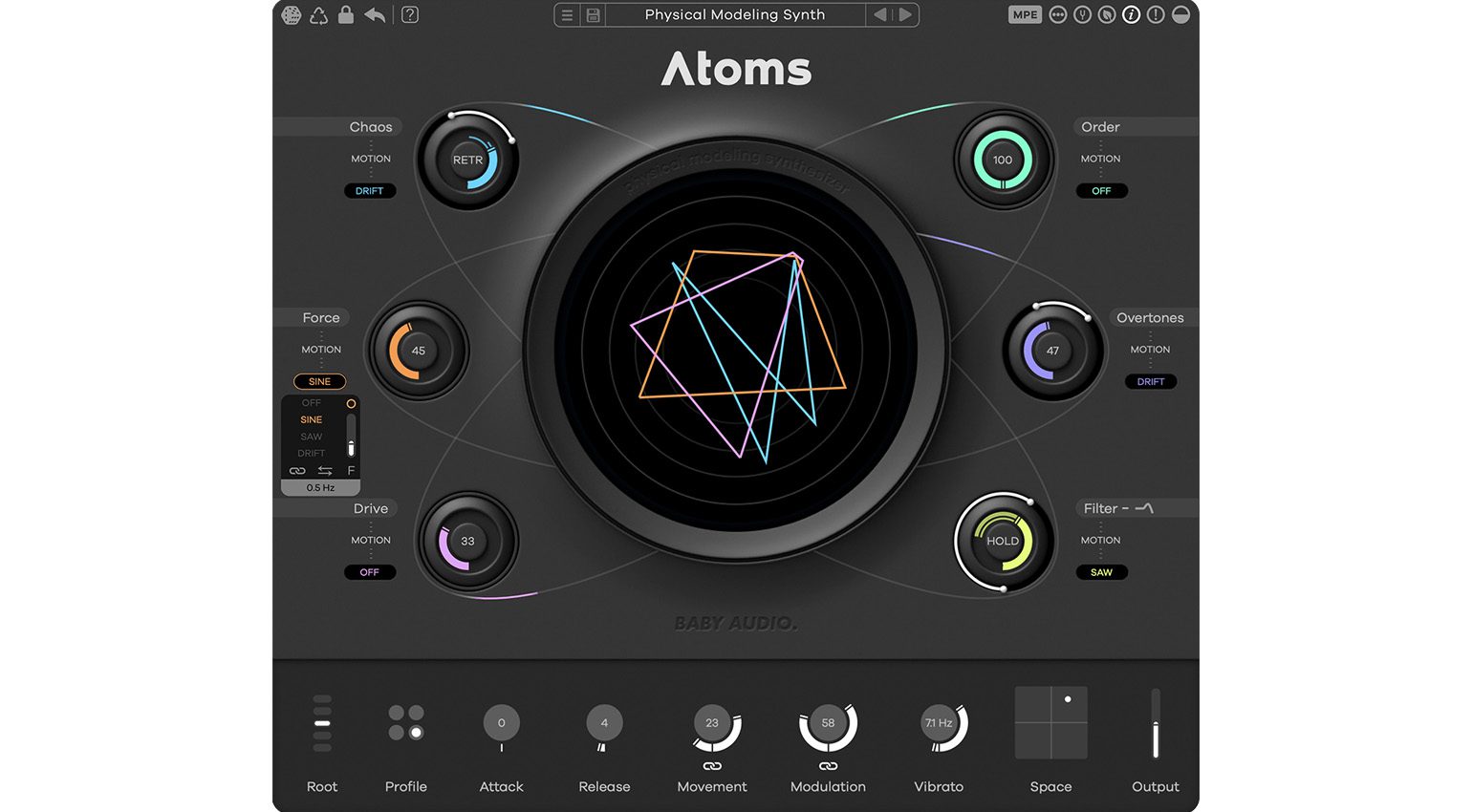Click the F icon in Force motion panel

point(351,471)
